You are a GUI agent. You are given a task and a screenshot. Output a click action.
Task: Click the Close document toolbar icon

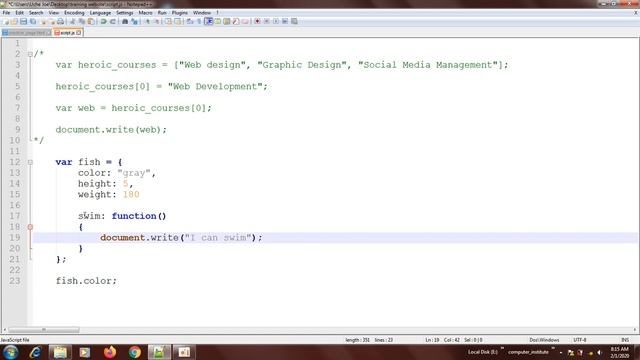tap(43, 21)
